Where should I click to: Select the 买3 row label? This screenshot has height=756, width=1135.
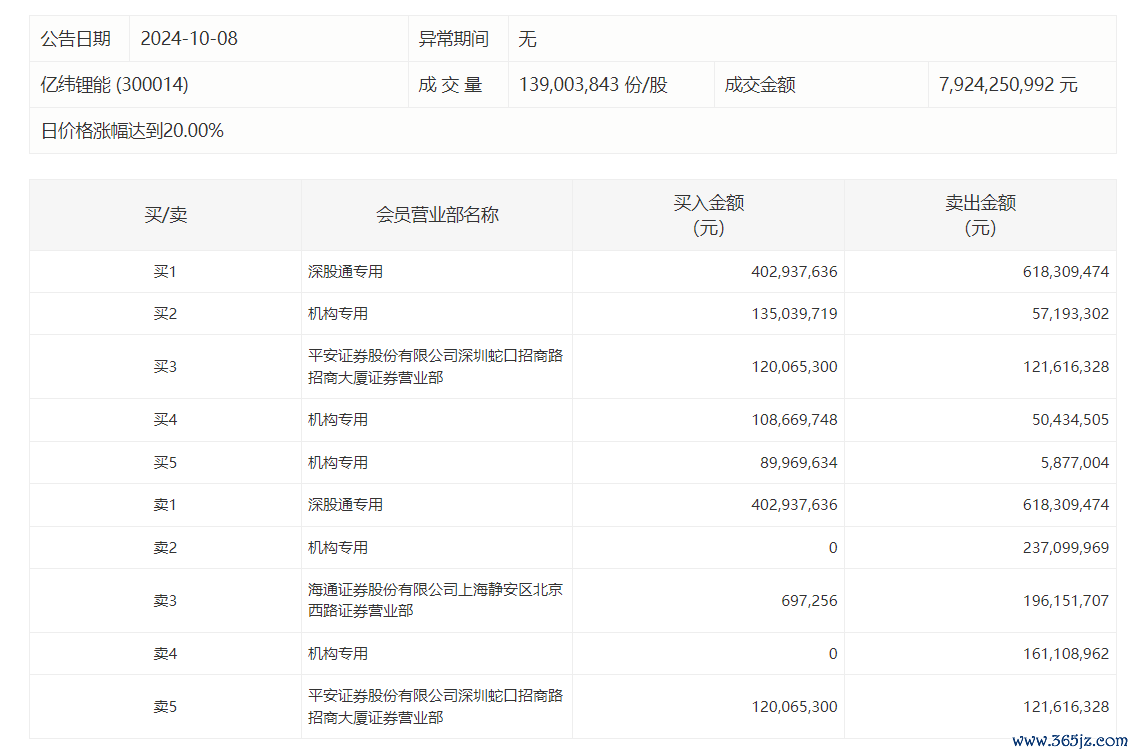point(165,366)
